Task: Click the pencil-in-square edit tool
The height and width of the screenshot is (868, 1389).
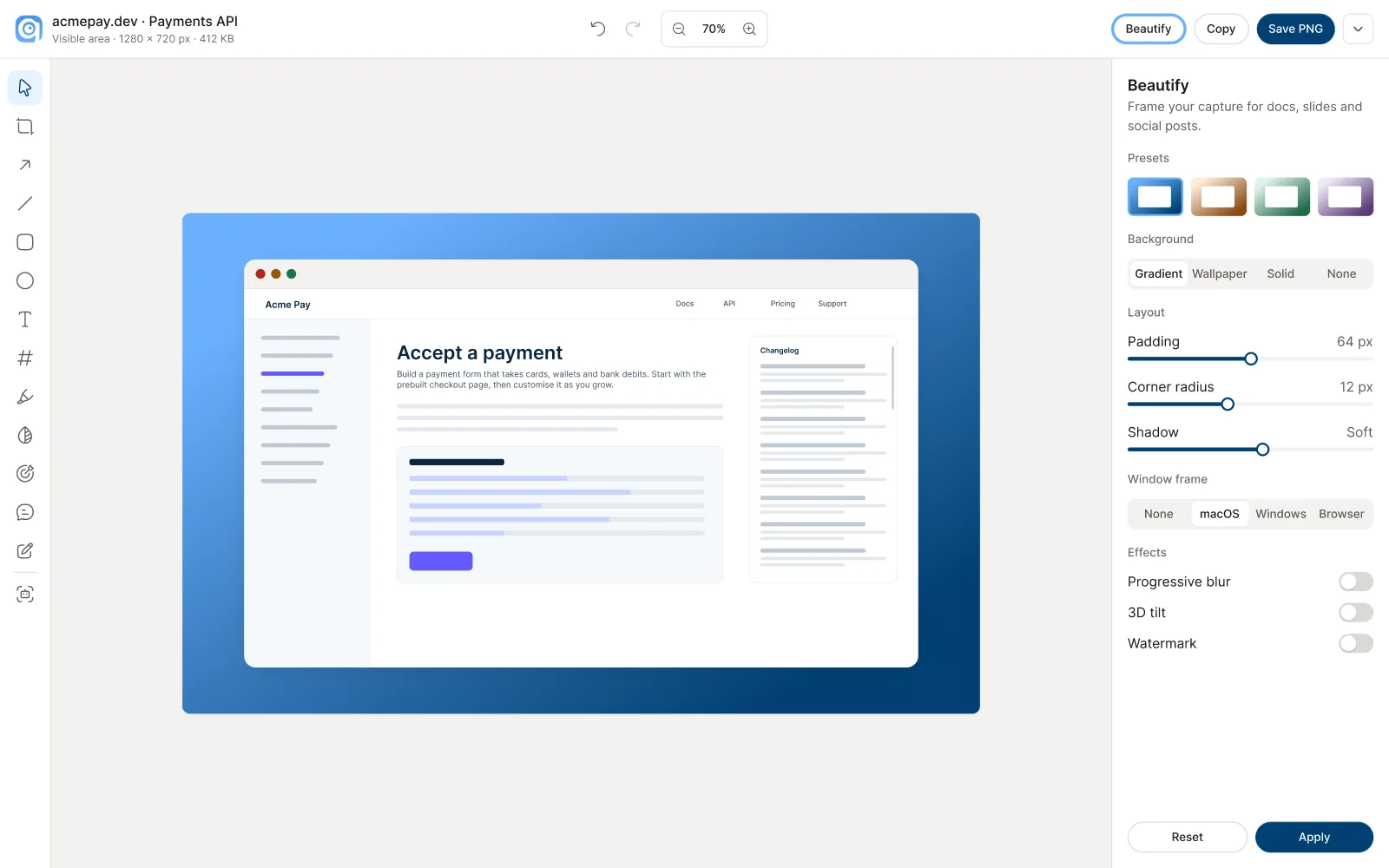Action: click(25, 550)
